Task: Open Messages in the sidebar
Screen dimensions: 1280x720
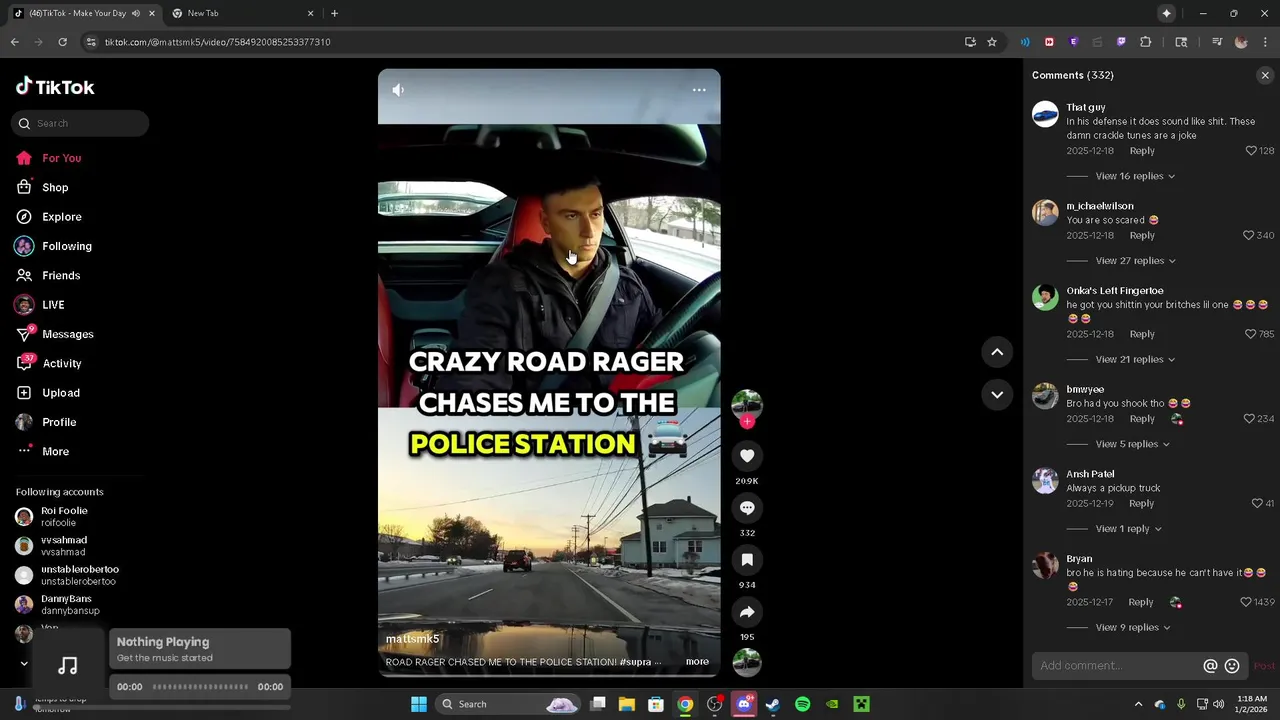Action: click(67, 334)
